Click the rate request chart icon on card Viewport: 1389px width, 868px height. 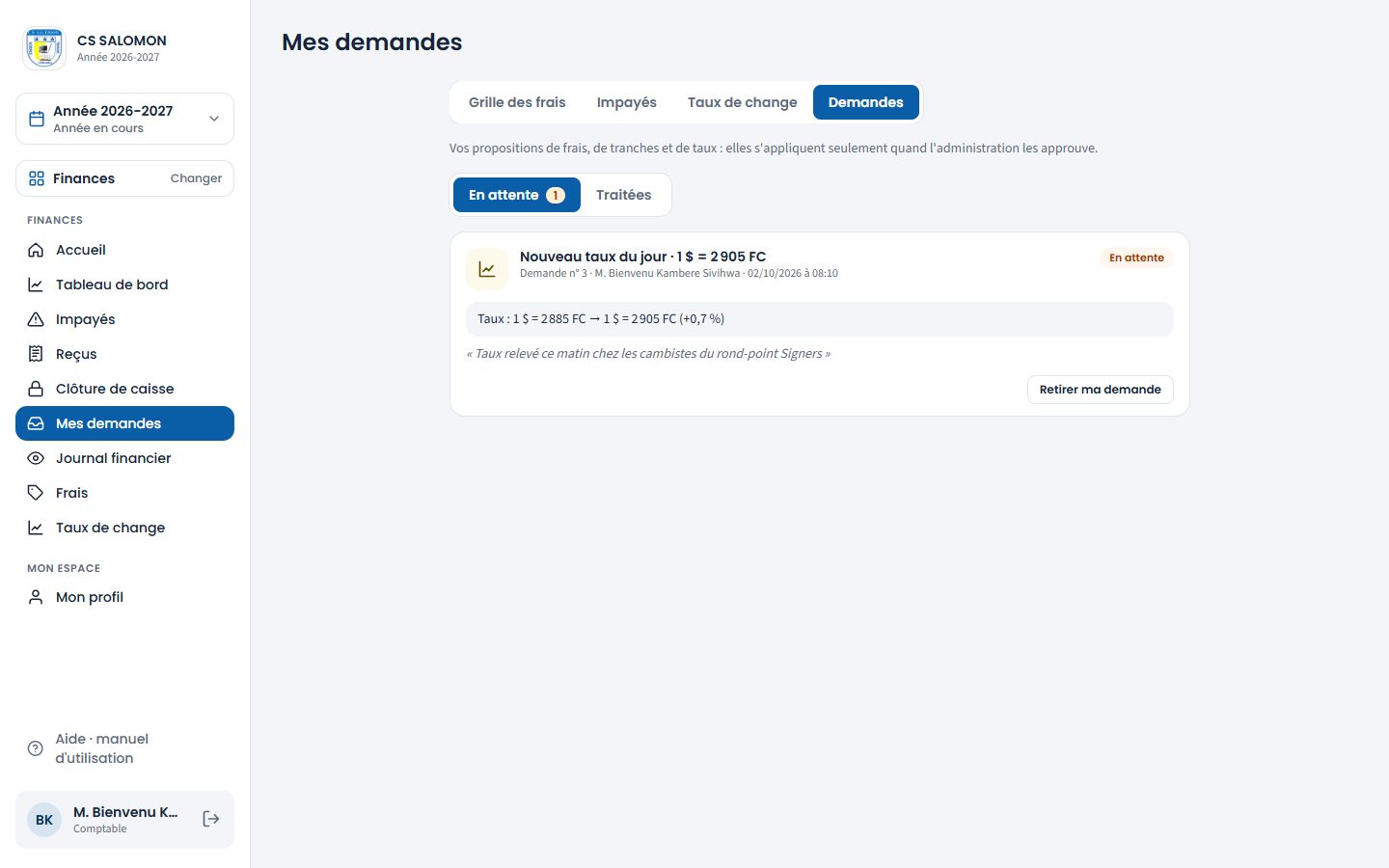(487, 269)
